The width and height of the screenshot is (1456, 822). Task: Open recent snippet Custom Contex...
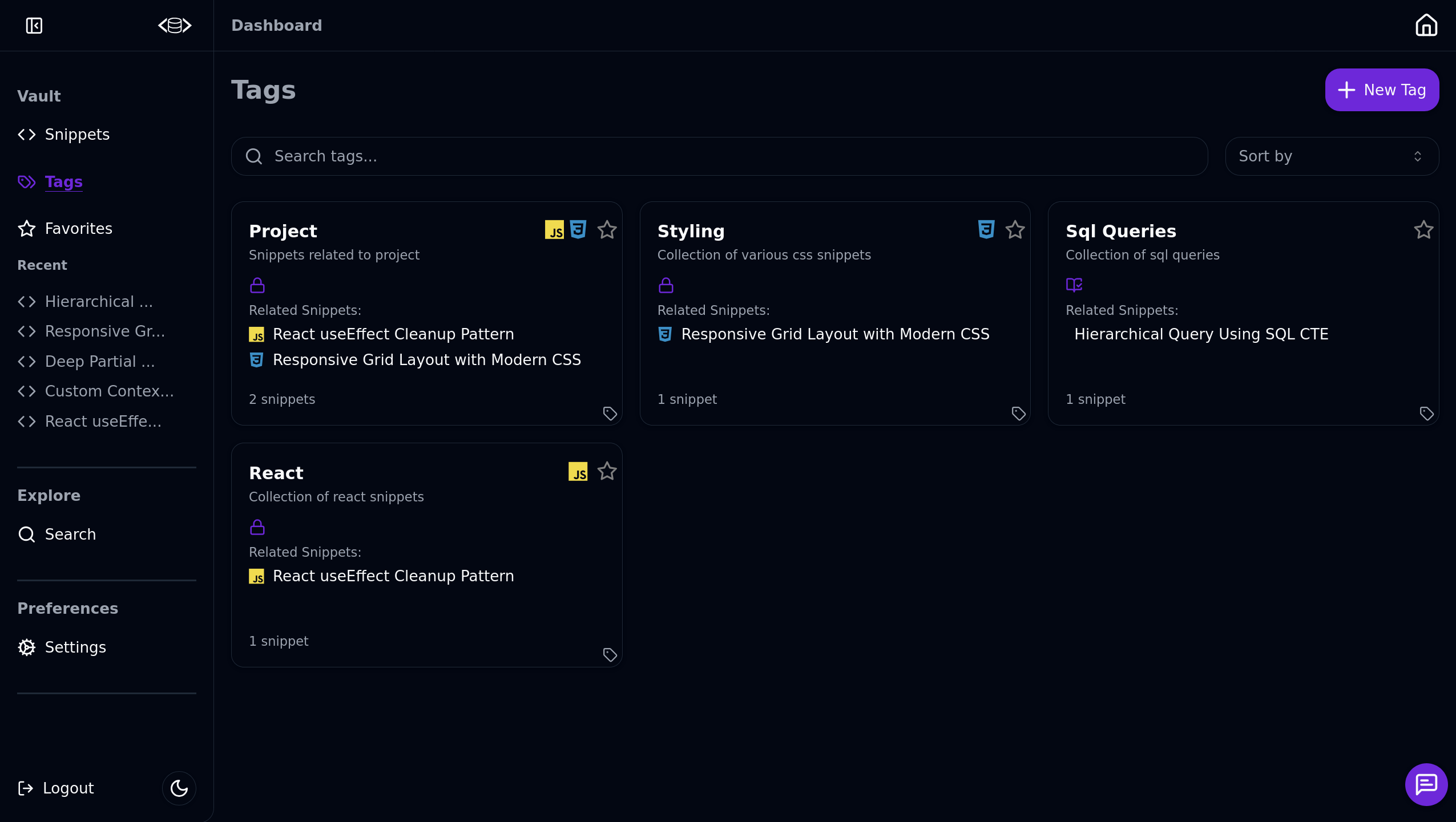tap(96, 391)
